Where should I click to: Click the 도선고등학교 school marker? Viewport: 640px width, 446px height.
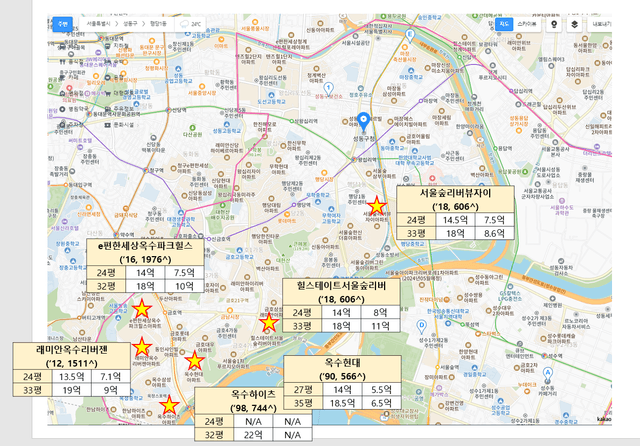271,95
